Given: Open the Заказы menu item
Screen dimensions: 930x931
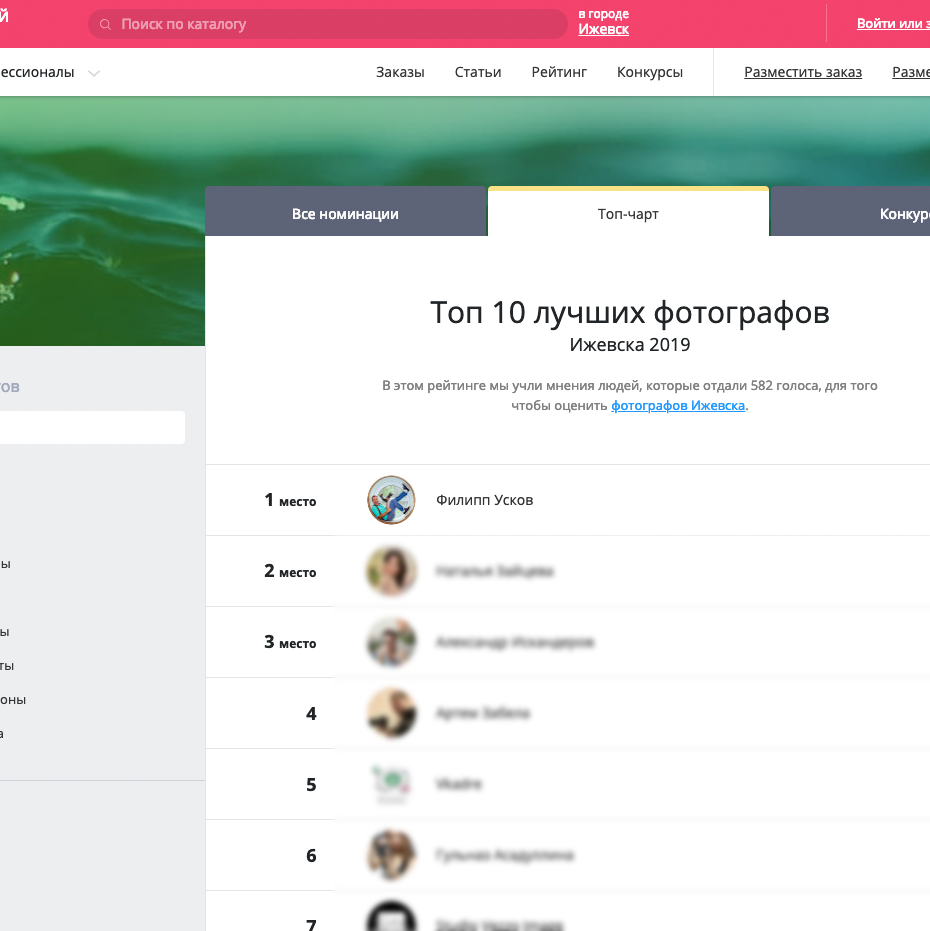Looking at the screenshot, I should tap(400, 72).
